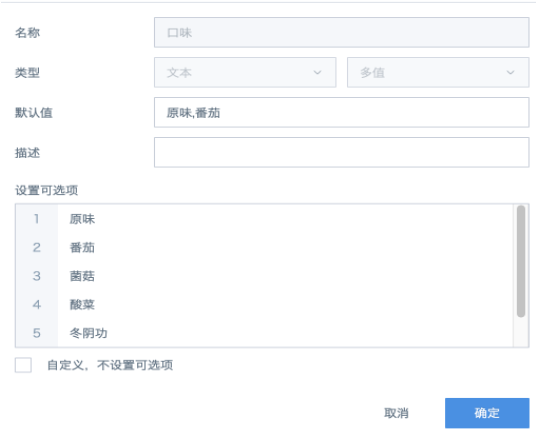This screenshot has width=536, height=437.
Task: Click the options list vertical scrollbar thumb
Action: pos(521,262)
